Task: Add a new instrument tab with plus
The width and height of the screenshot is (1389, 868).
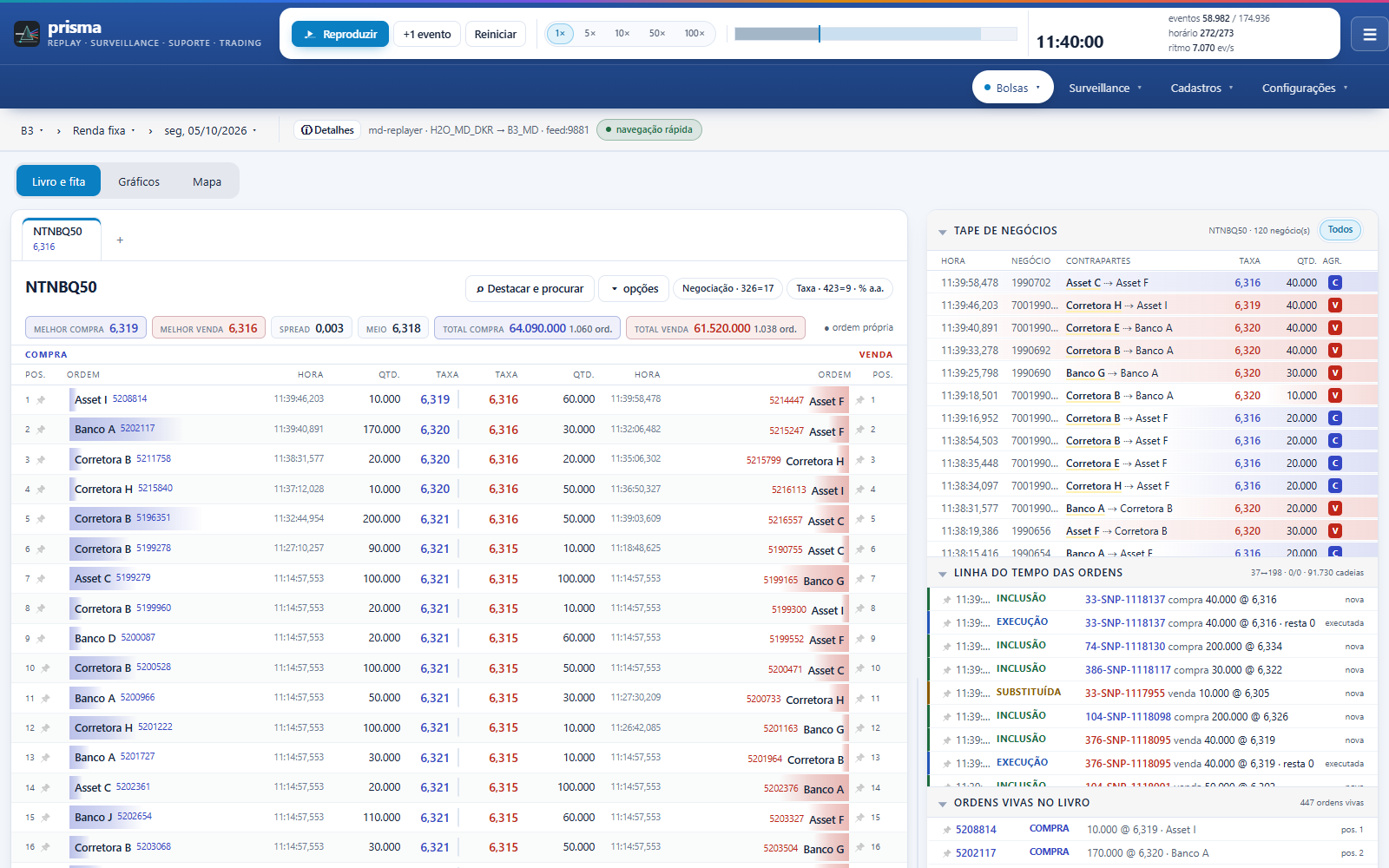Action: pyautogui.click(x=120, y=240)
